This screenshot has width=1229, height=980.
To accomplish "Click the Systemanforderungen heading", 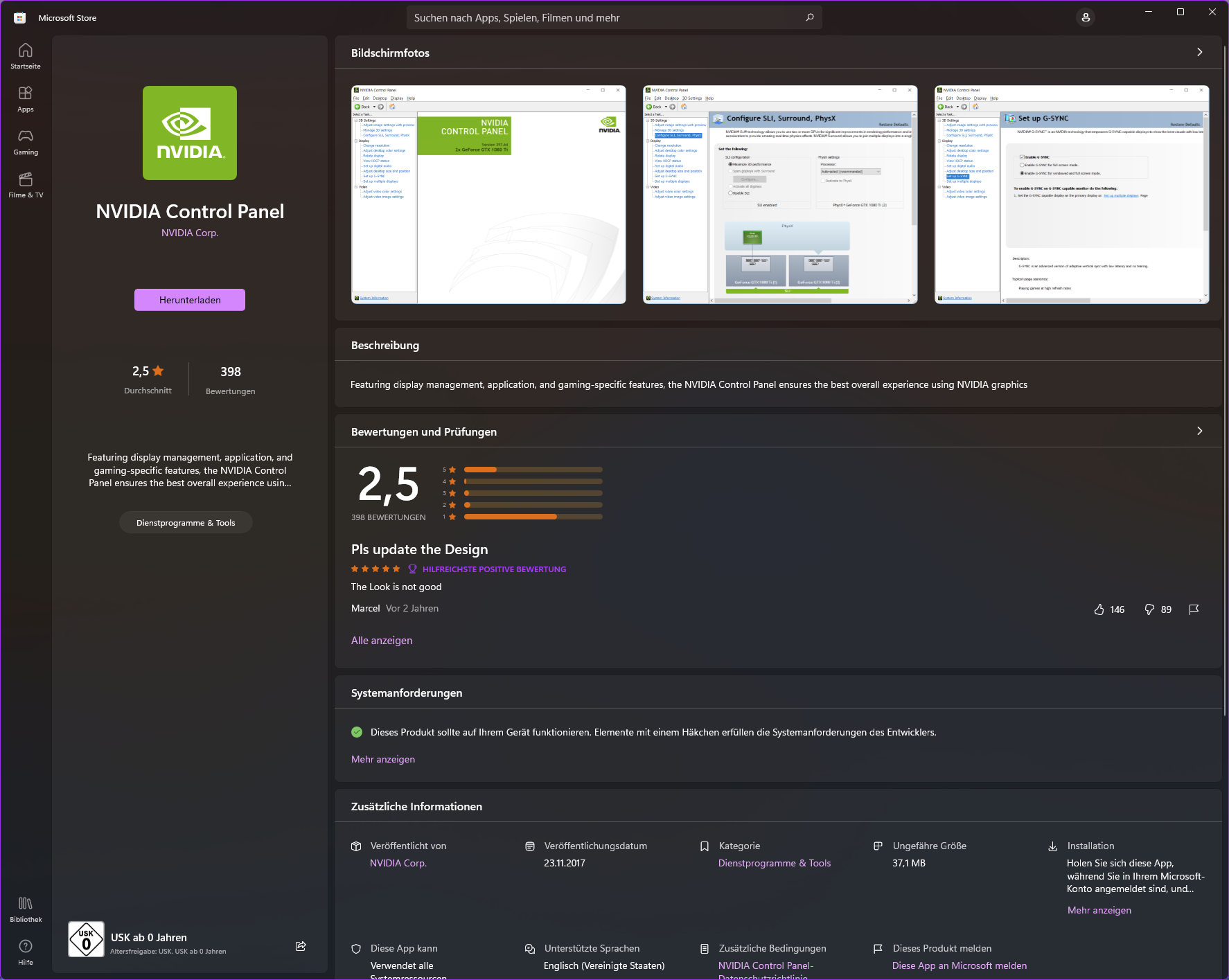I will pyautogui.click(x=407, y=693).
